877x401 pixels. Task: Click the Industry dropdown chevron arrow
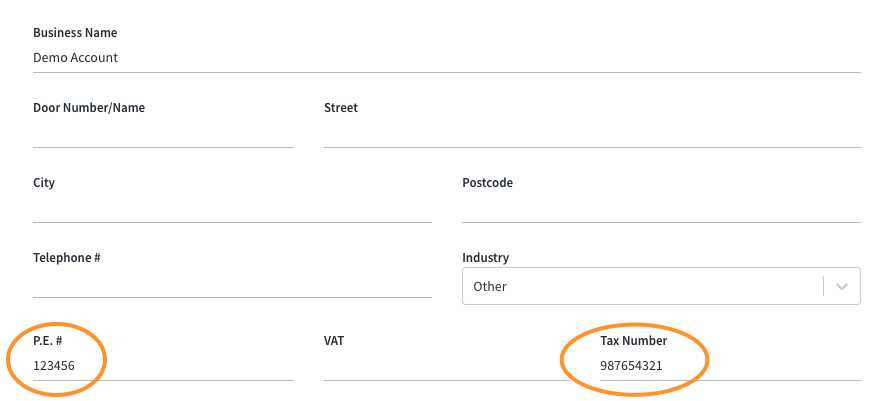(x=842, y=286)
